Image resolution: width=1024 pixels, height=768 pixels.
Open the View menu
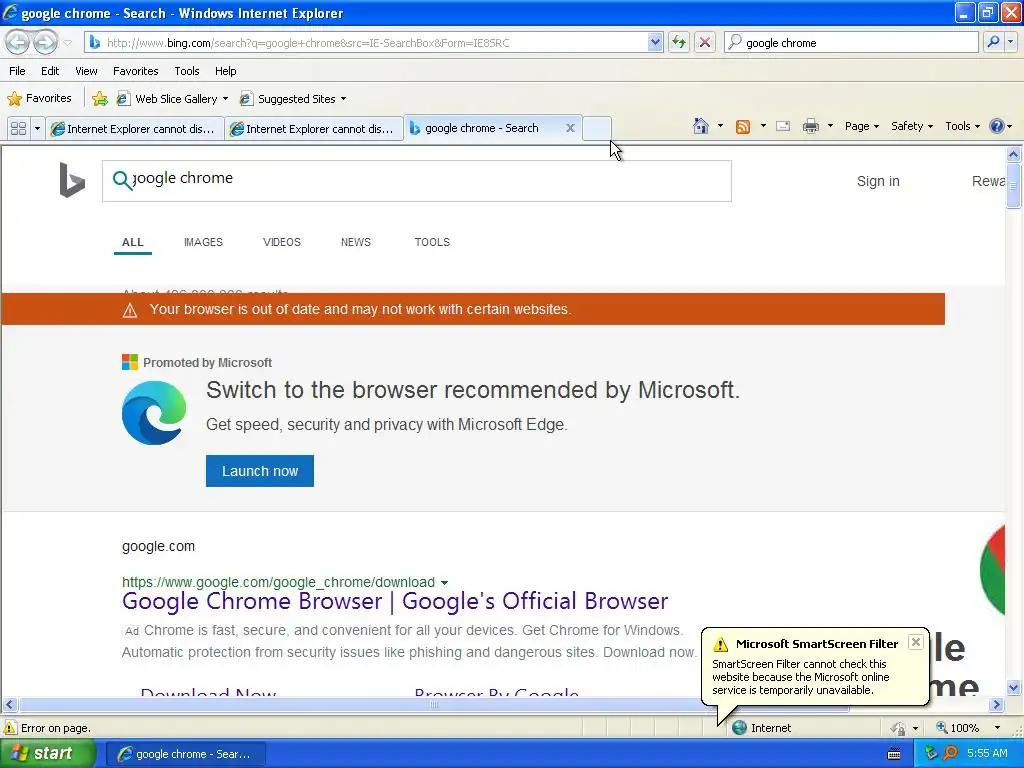[86, 71]
